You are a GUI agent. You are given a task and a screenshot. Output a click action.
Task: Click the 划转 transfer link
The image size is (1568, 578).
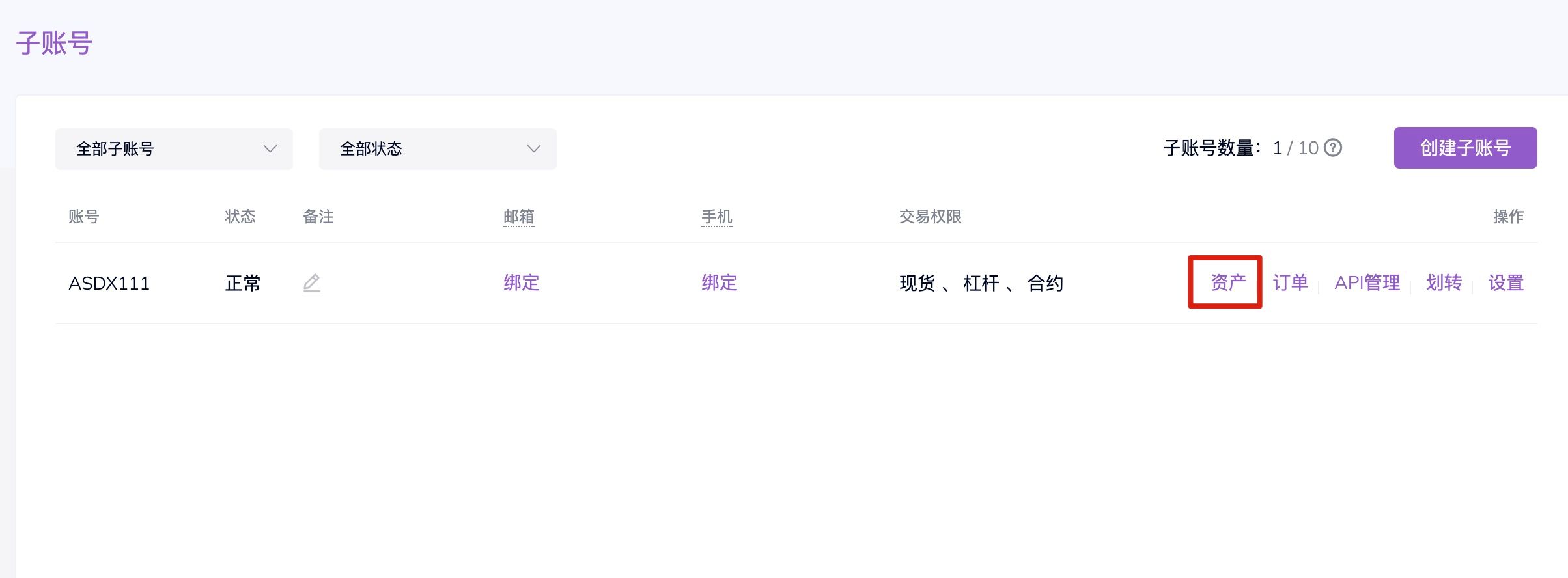coord(1444,282)
